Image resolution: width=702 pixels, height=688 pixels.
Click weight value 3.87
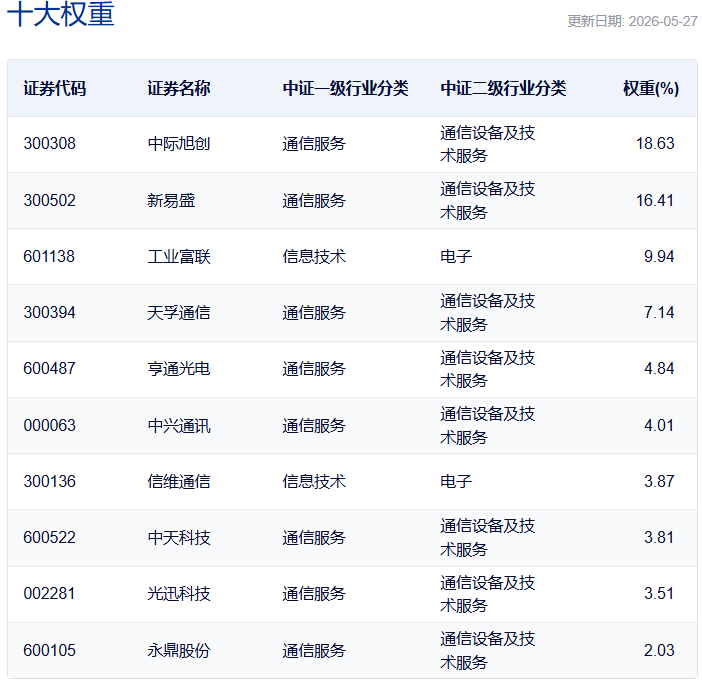tap(659, 481)
